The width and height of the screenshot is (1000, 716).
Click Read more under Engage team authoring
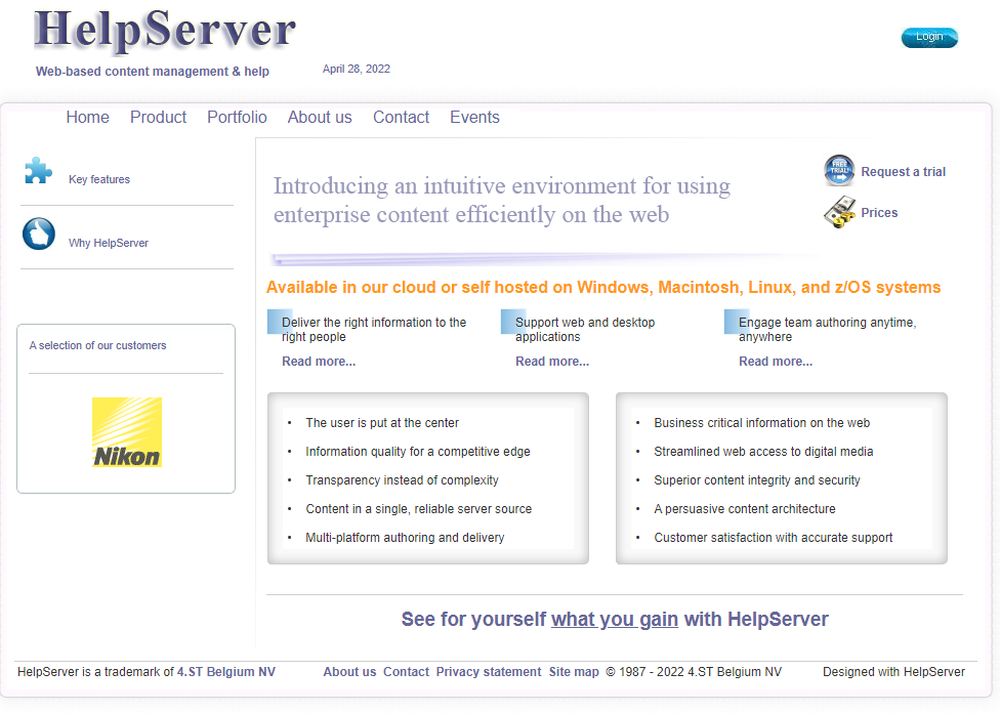point(775,361)
